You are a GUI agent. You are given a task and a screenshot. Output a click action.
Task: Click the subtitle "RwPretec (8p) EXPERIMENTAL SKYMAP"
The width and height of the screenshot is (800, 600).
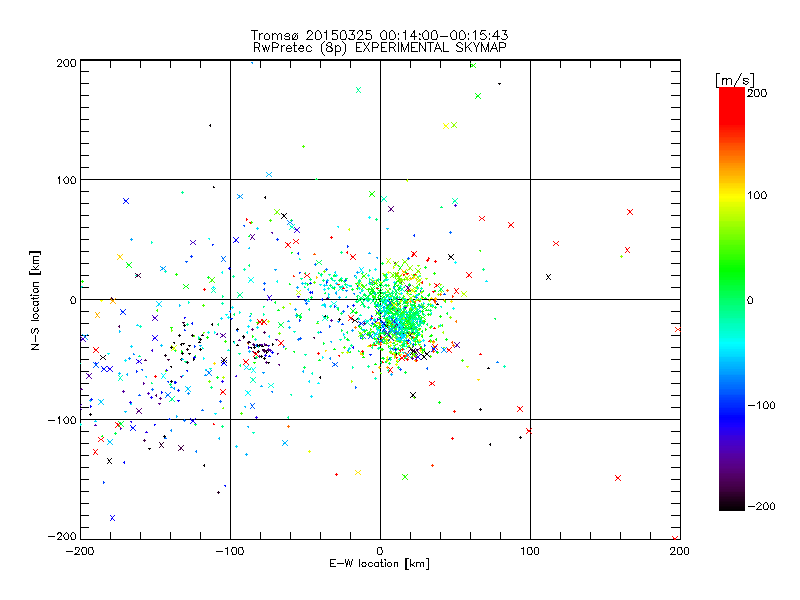coord(380,48)
